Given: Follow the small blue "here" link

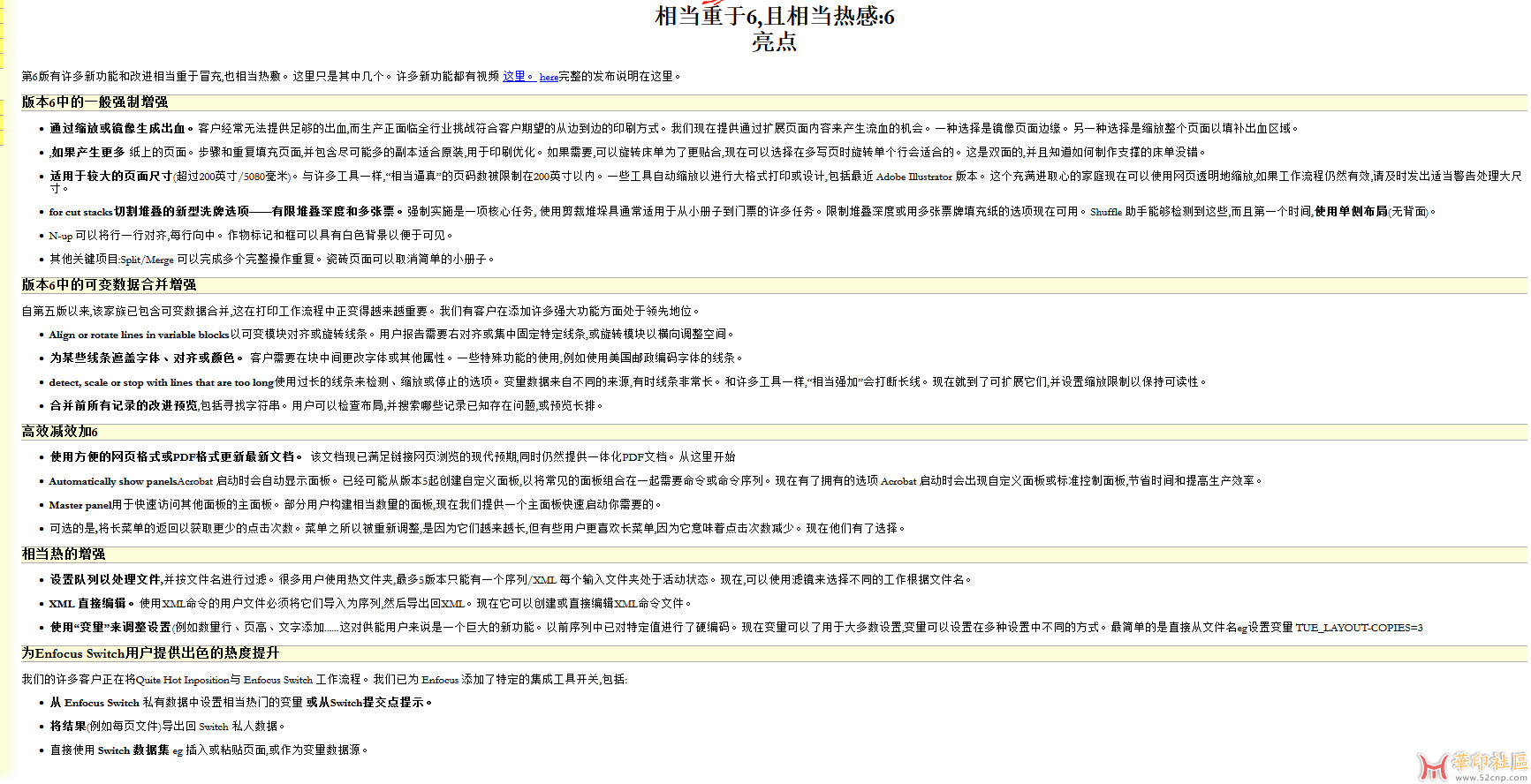Looking at the screenshot, I should point(549,78).
